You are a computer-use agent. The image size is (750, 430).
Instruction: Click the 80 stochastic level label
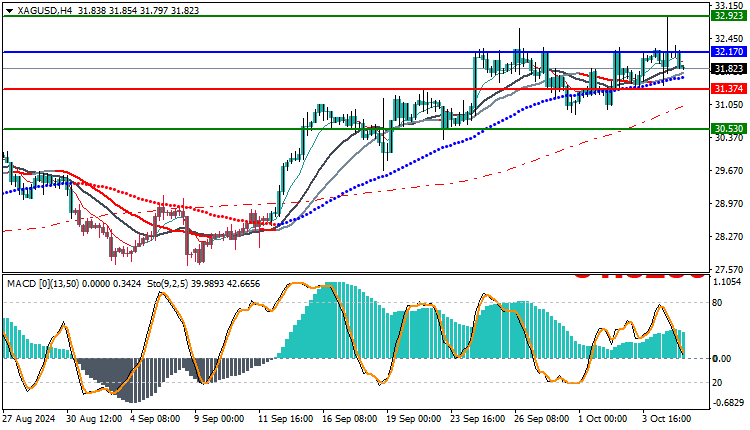[717, 303]
